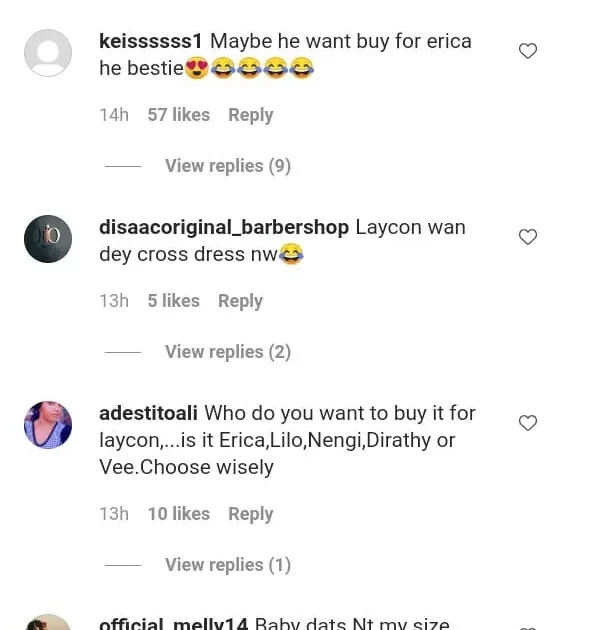Like official_melly14's comment with the heart

[x=528, y=626]
